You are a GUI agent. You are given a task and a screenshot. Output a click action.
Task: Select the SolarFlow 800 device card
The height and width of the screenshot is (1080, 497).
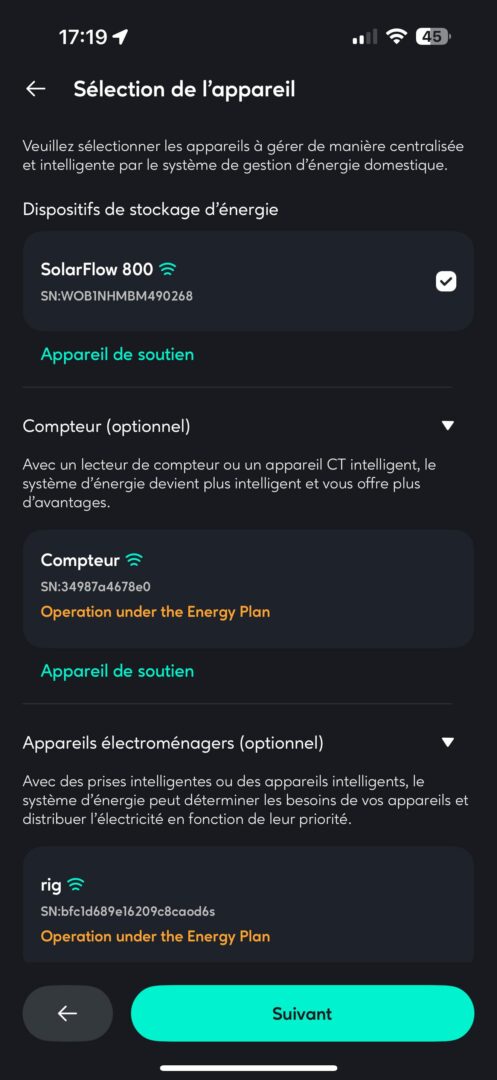(248, 281)
